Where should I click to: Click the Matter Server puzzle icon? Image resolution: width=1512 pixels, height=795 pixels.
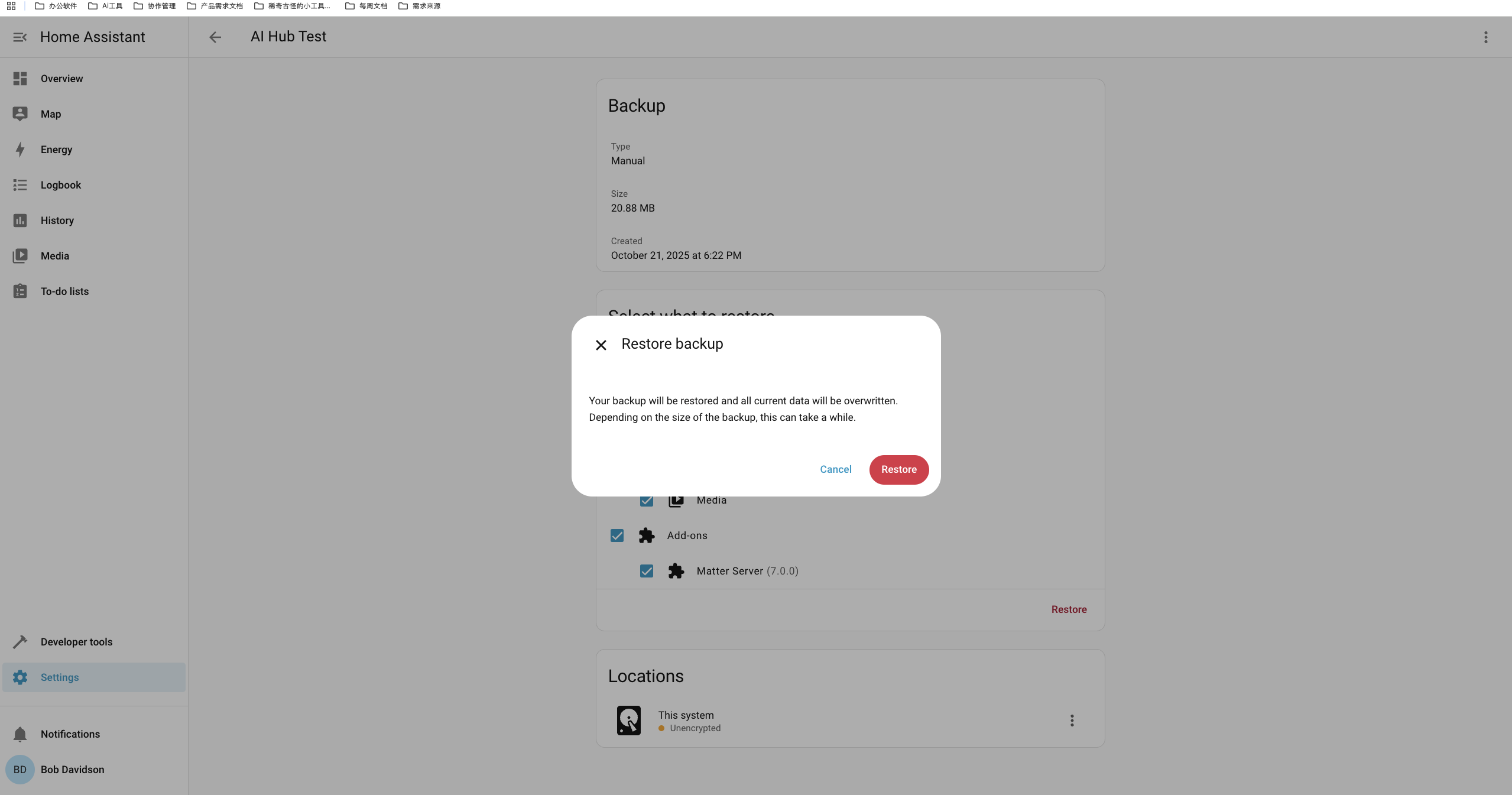coord(676,571)
